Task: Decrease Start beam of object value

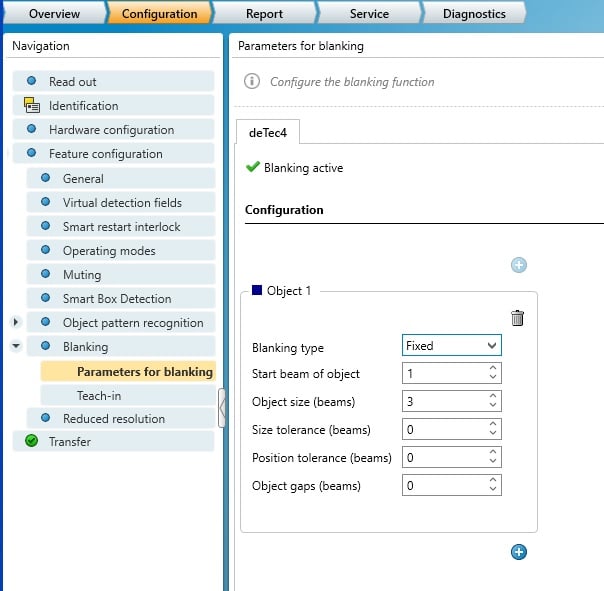Action: 493,377
